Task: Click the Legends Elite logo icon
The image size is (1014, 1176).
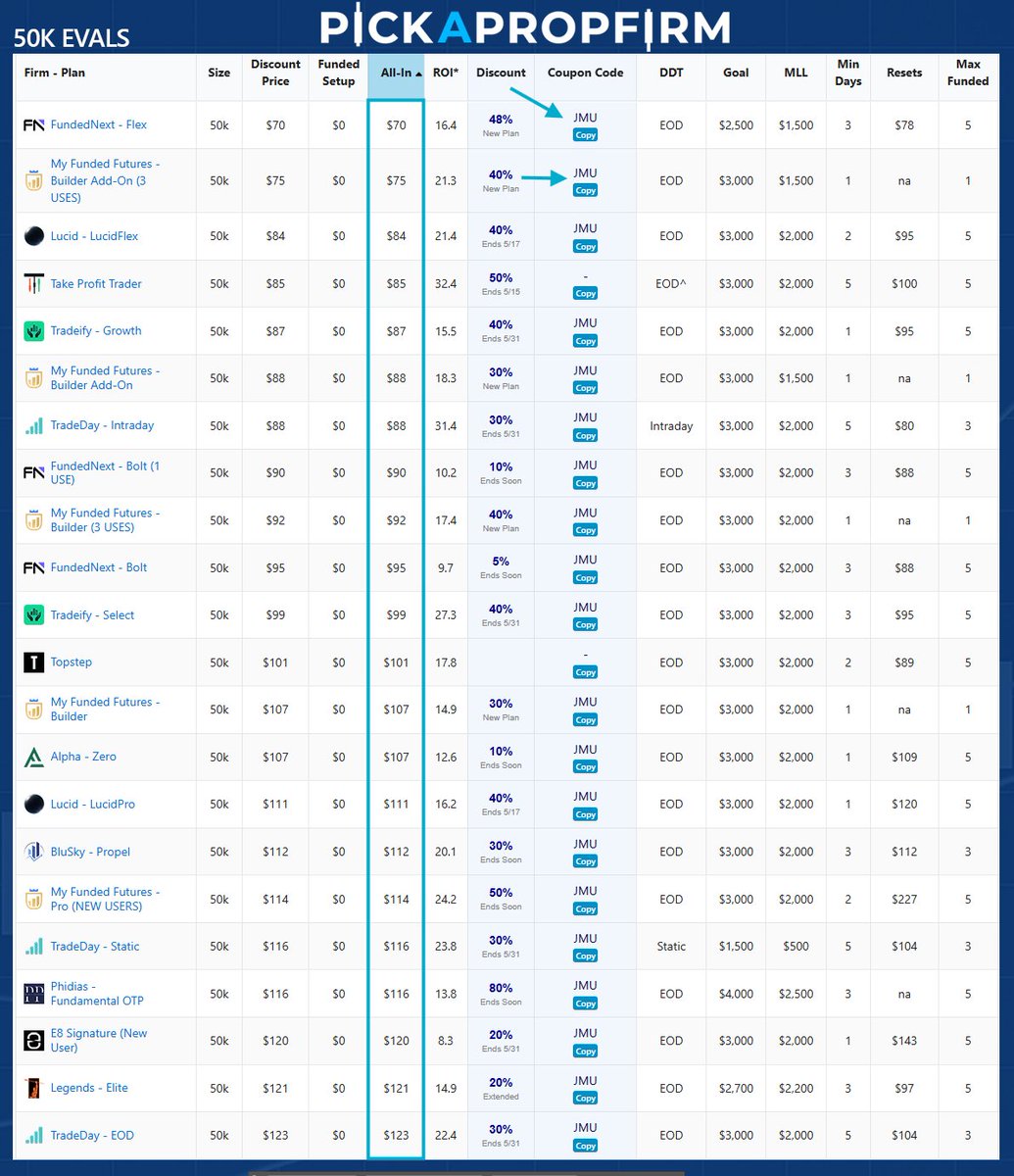Action: tap(33, 1088)
